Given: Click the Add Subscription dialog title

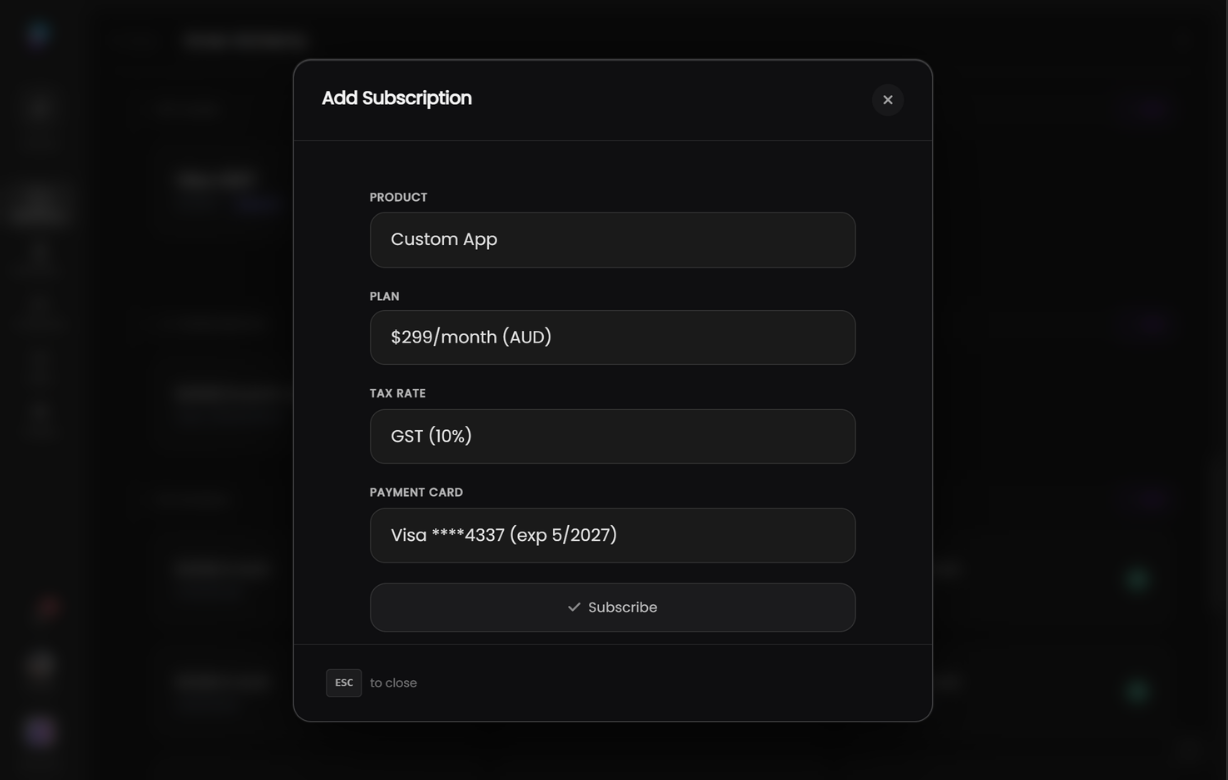Looking at the screenshot, I should [x=396, y=98].
